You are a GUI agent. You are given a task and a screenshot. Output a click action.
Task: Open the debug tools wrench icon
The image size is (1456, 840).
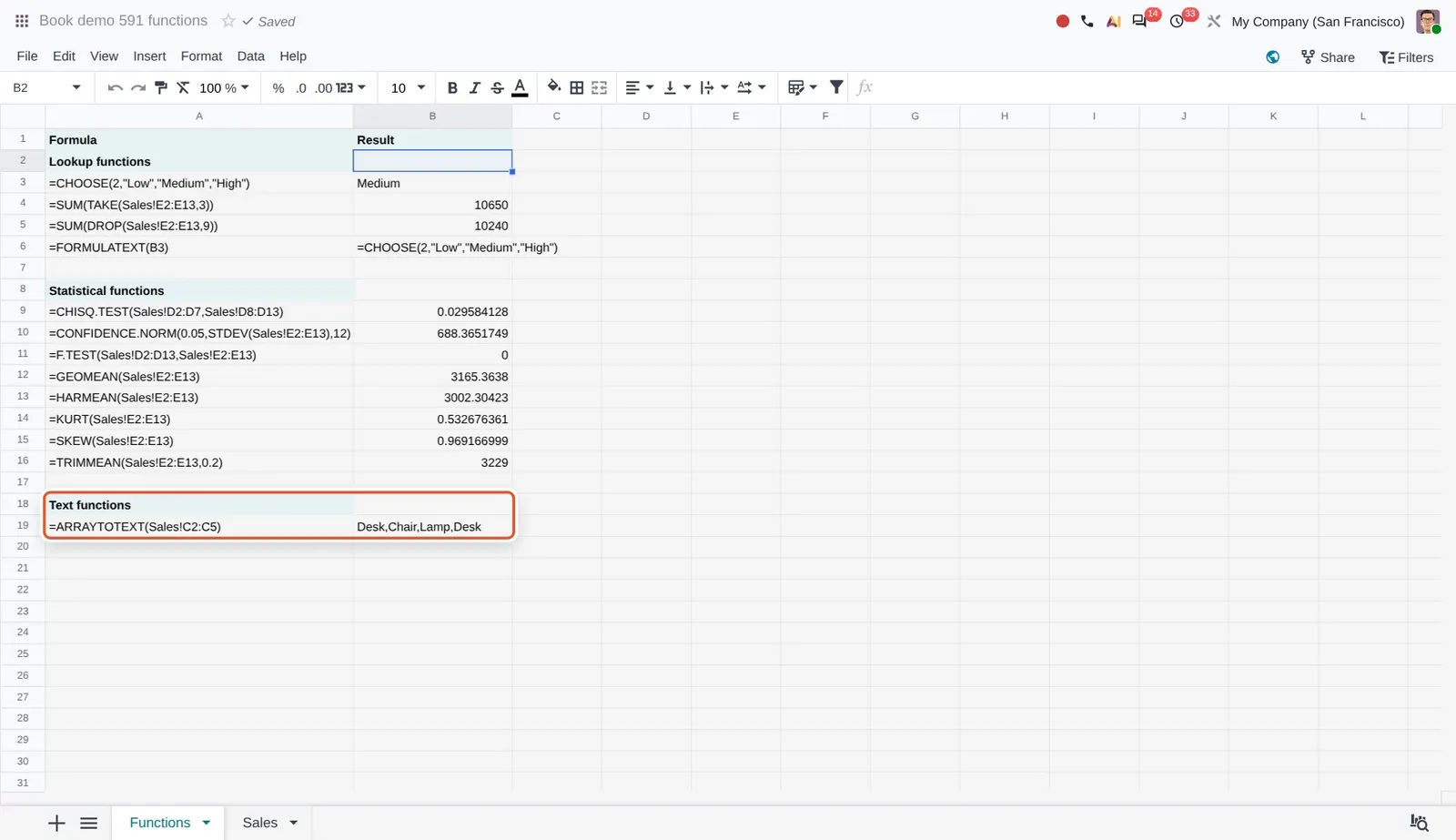tap(1214, 21)
